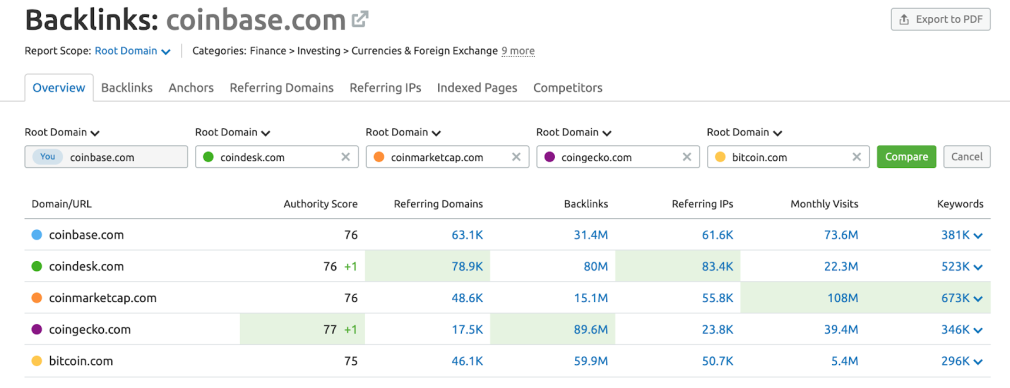1010x388 pixels.
Task: Expand the 296K keywords chevron for bitcoin.com
Action: 978,362
